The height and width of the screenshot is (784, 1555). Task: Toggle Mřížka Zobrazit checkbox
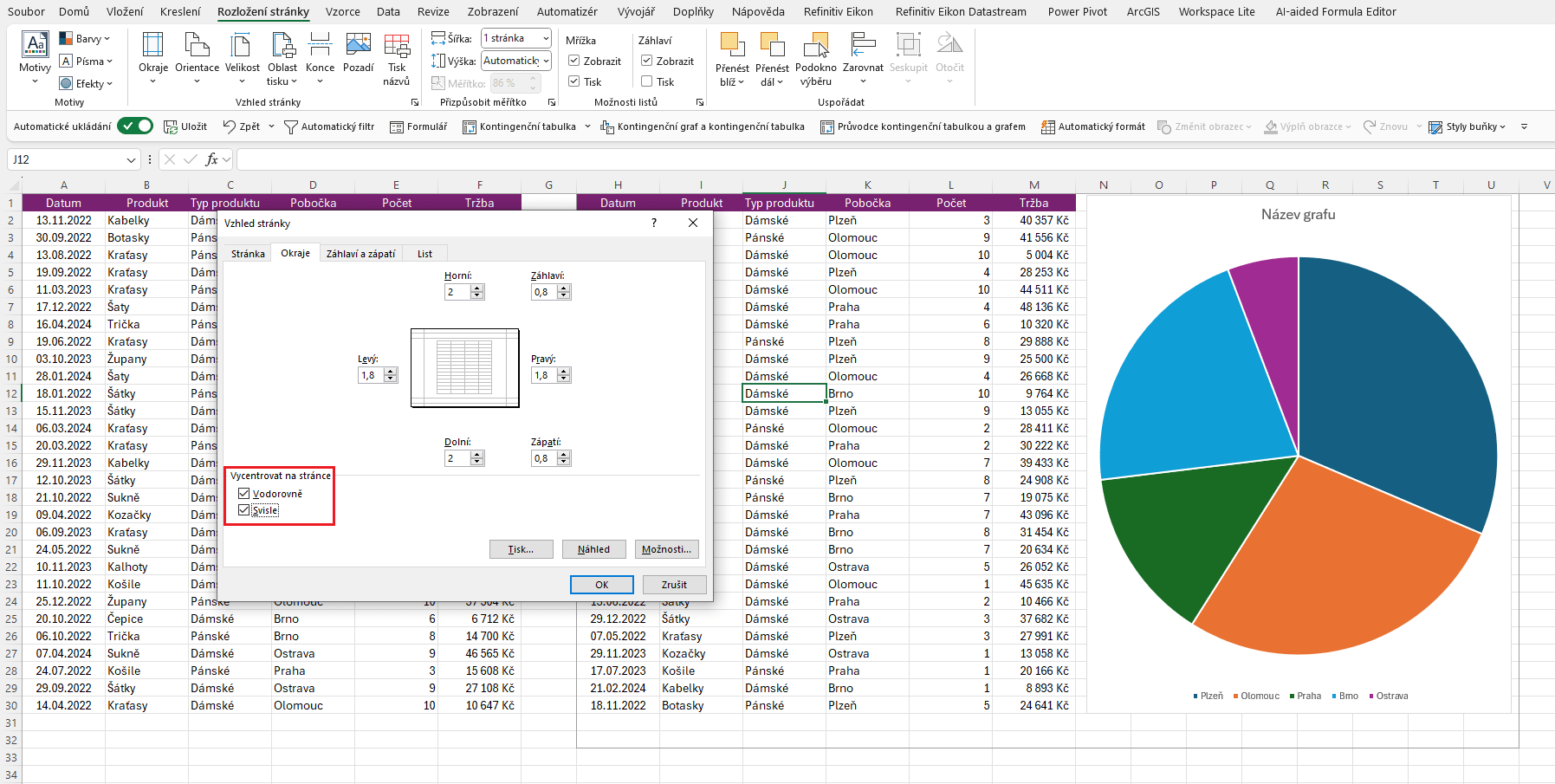click(x=573, y=61)
